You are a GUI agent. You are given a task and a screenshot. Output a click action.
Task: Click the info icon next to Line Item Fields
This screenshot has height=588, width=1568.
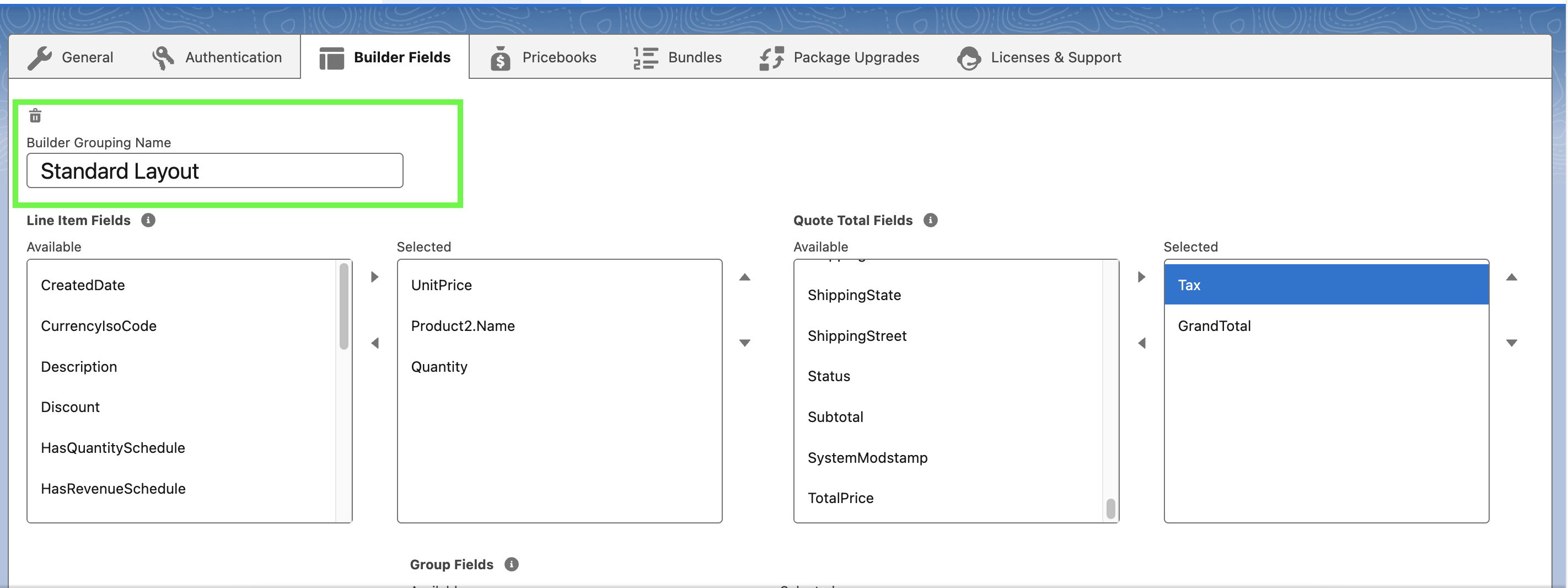coord(148,220)
